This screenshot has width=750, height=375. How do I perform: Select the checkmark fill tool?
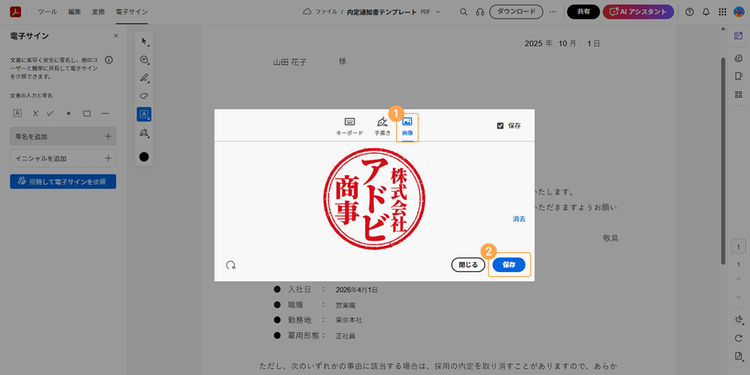click(x=50, y=113)
